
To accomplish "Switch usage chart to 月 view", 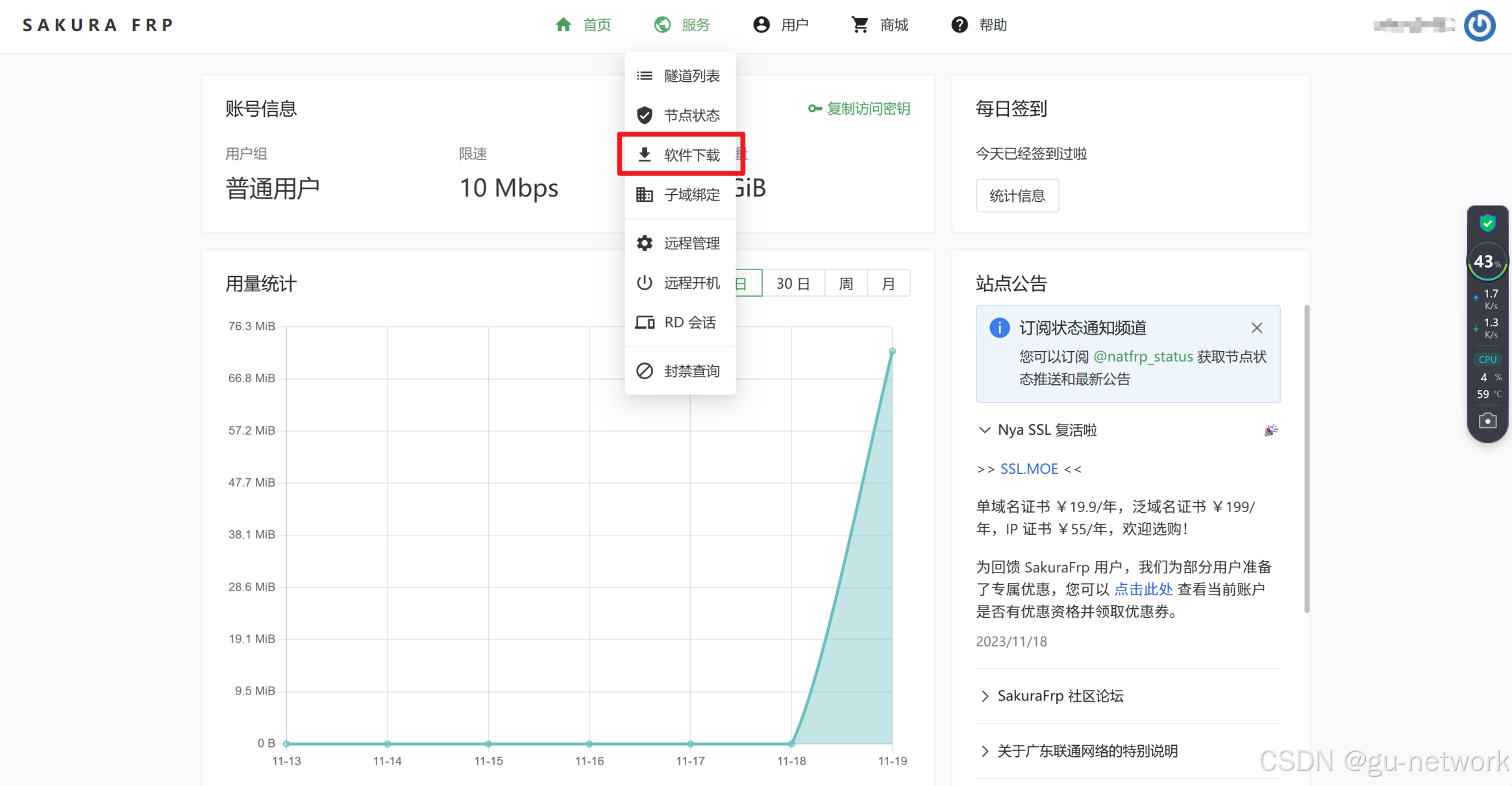I will pos(888,284).
